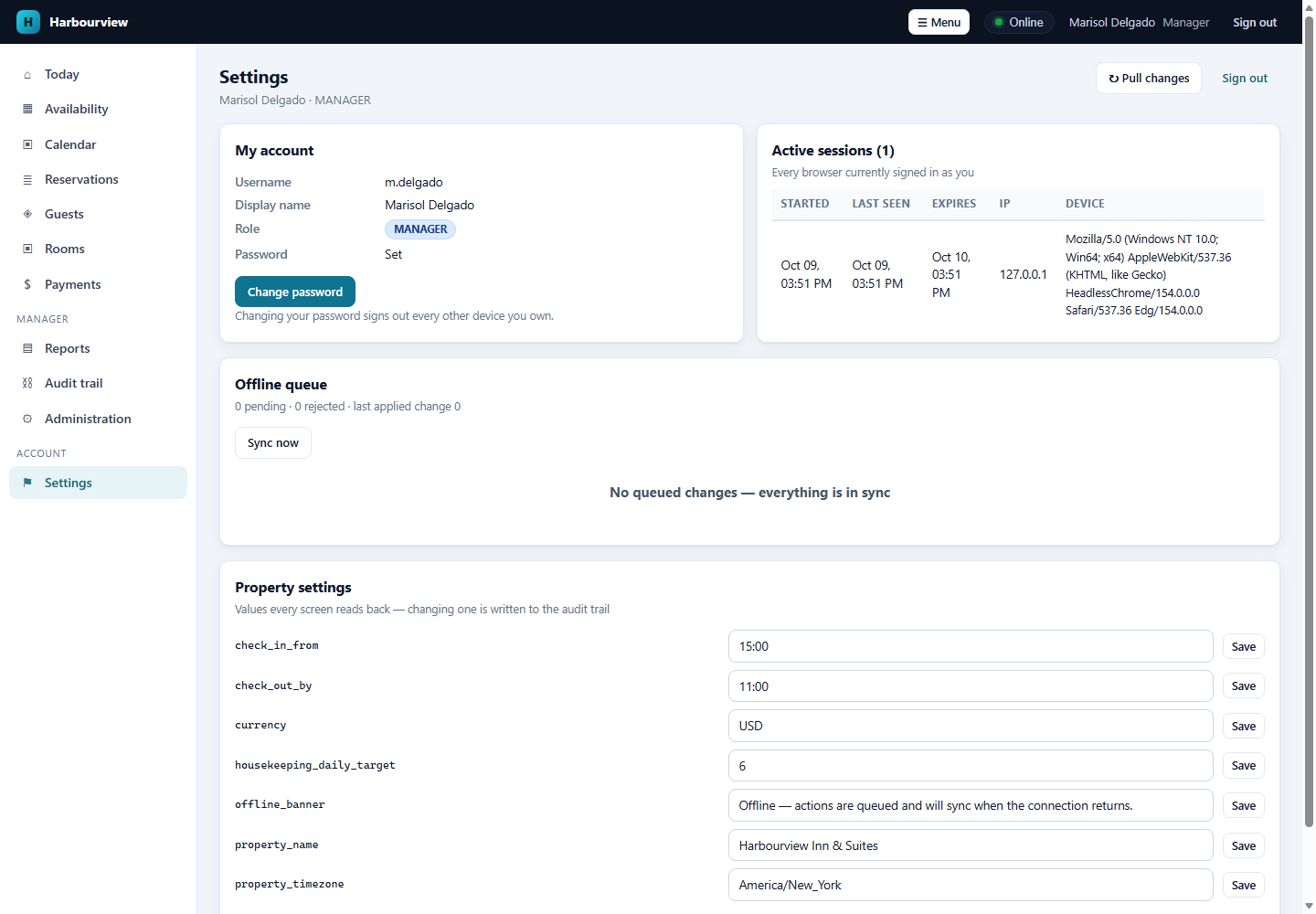Image resolution: width=1316 pixels, height=914 pixels.
Task: Click the Audit trail icon
Action: coord(27,384)
